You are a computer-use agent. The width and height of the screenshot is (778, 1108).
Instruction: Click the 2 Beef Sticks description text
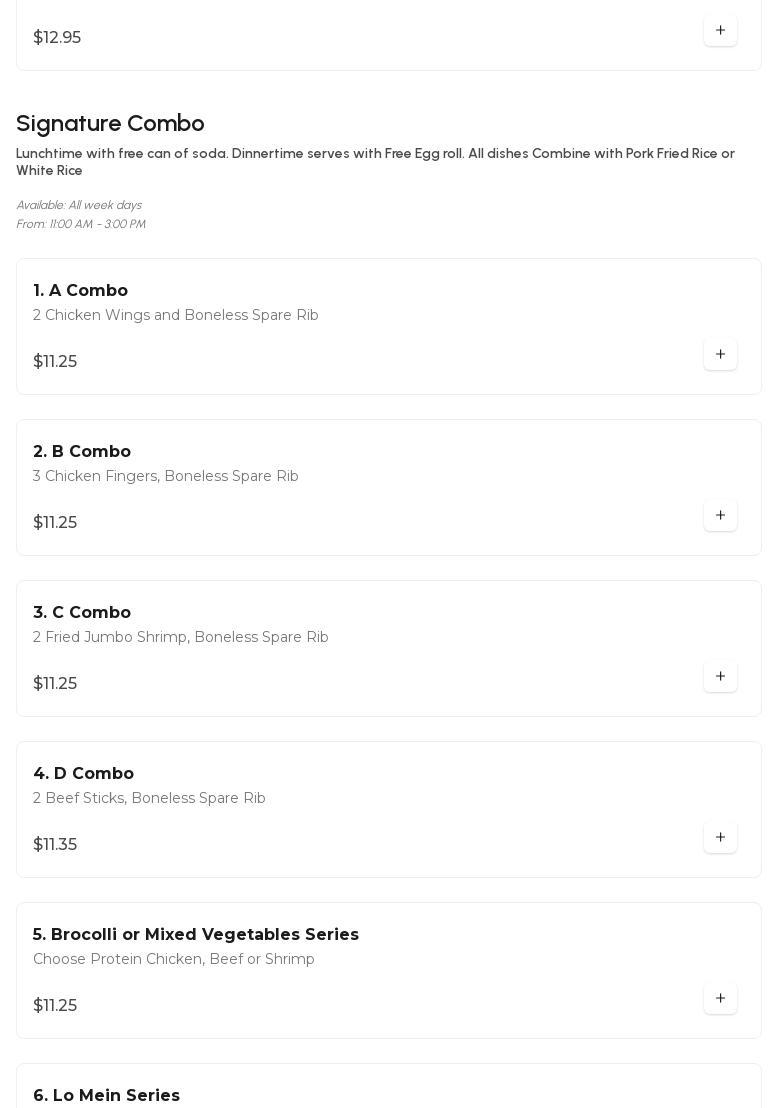coord(149,798)
